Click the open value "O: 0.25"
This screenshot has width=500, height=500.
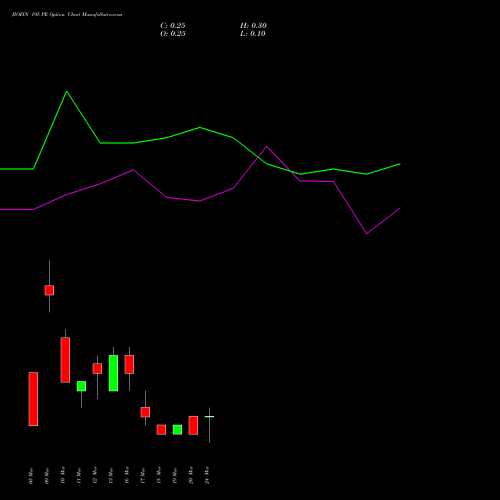pos(173,34)
